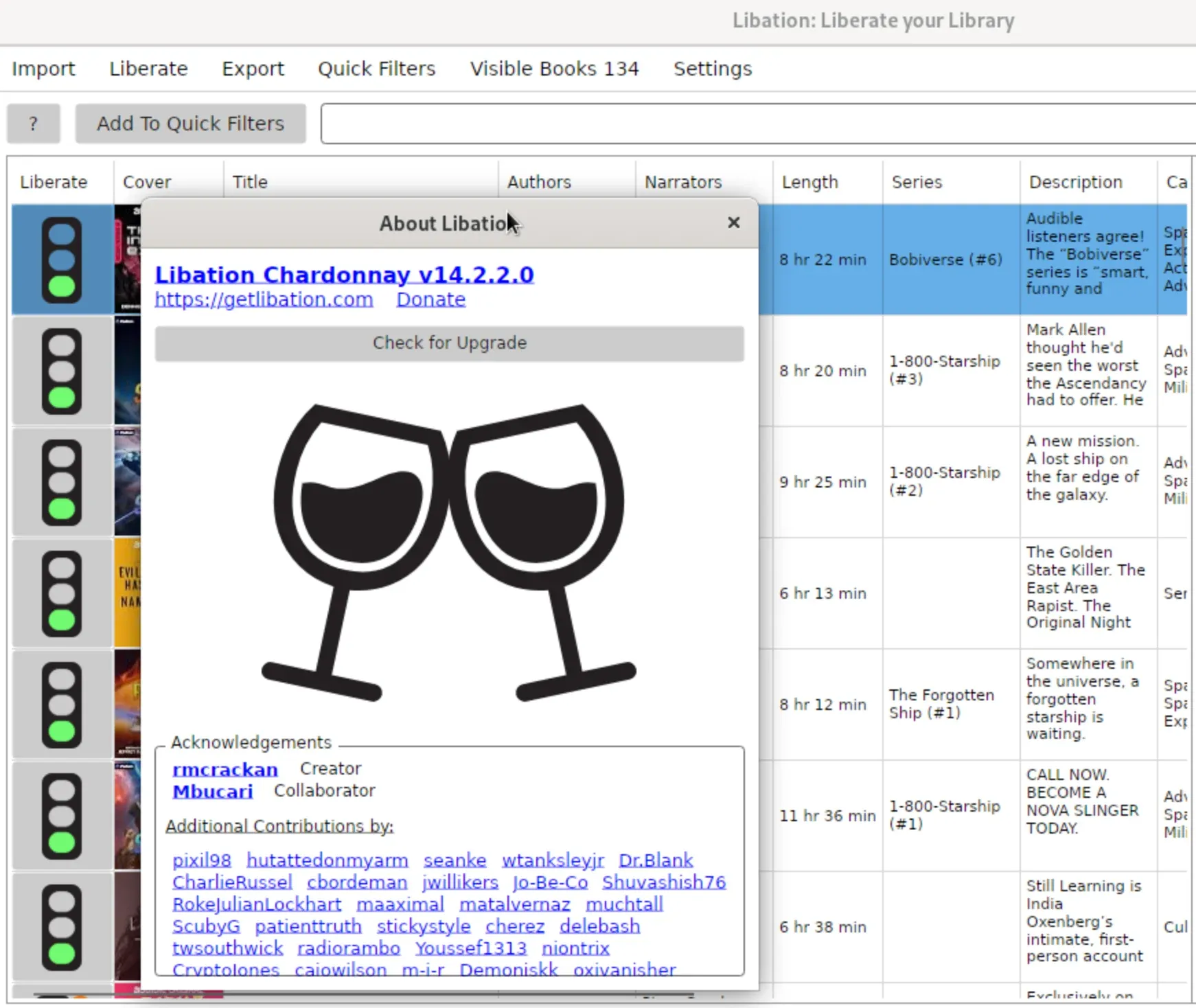Open the https://getlibation.com link
The image size is (1196, 1008).
pyautogui.click(x=264, y=299)
